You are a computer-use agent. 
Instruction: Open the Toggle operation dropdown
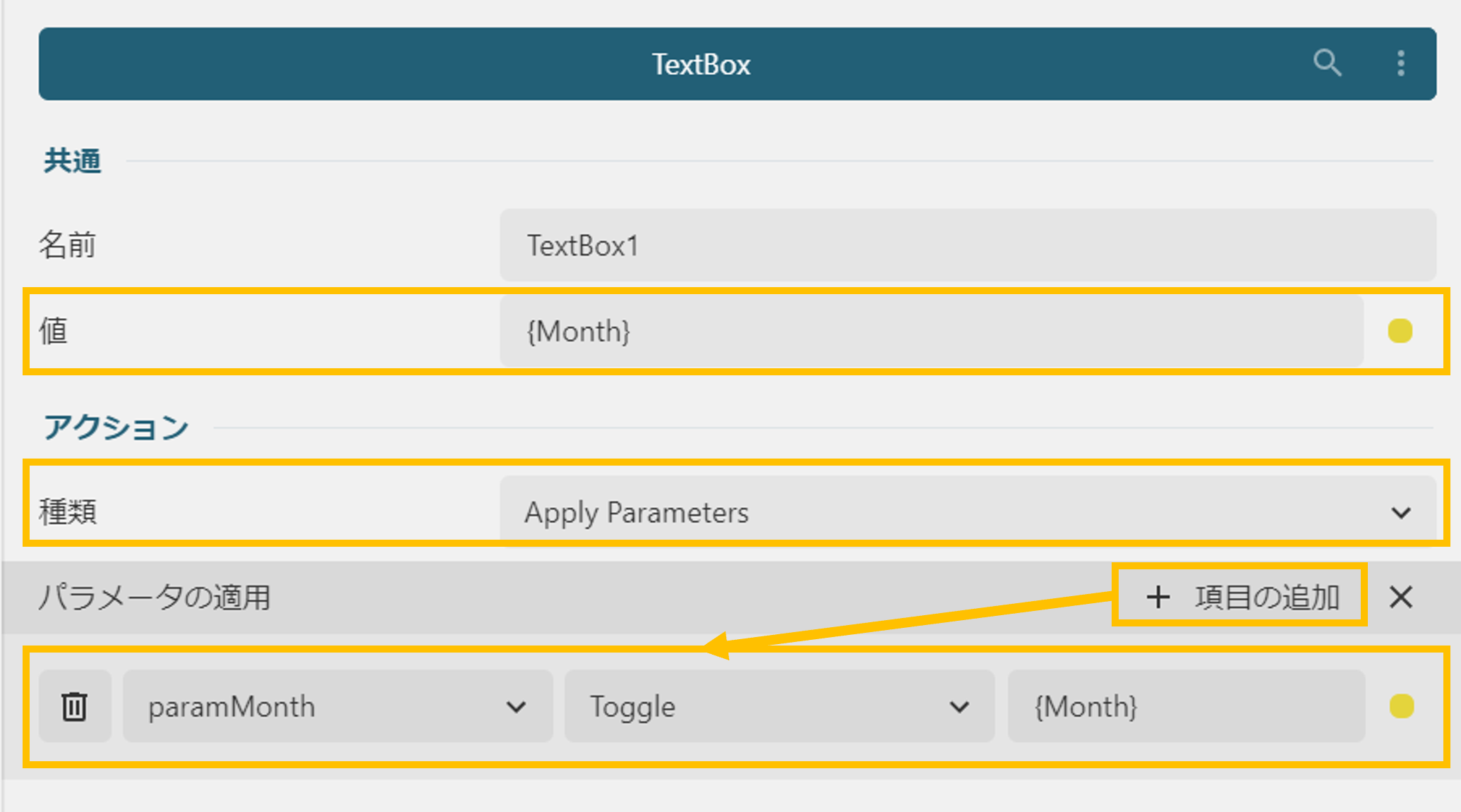pyautogui.click(x=779, y=706)
